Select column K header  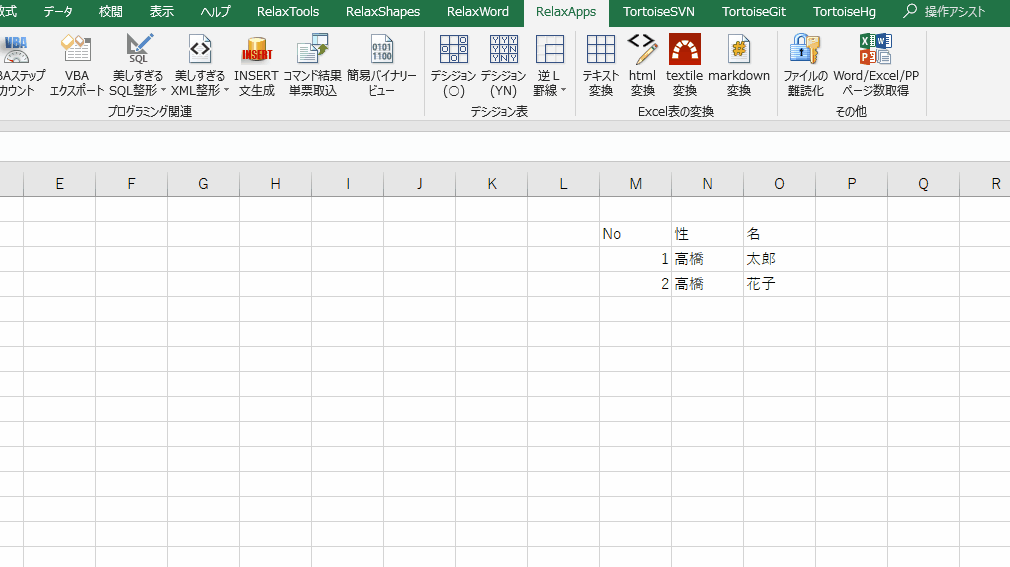[x=491, y=184]
